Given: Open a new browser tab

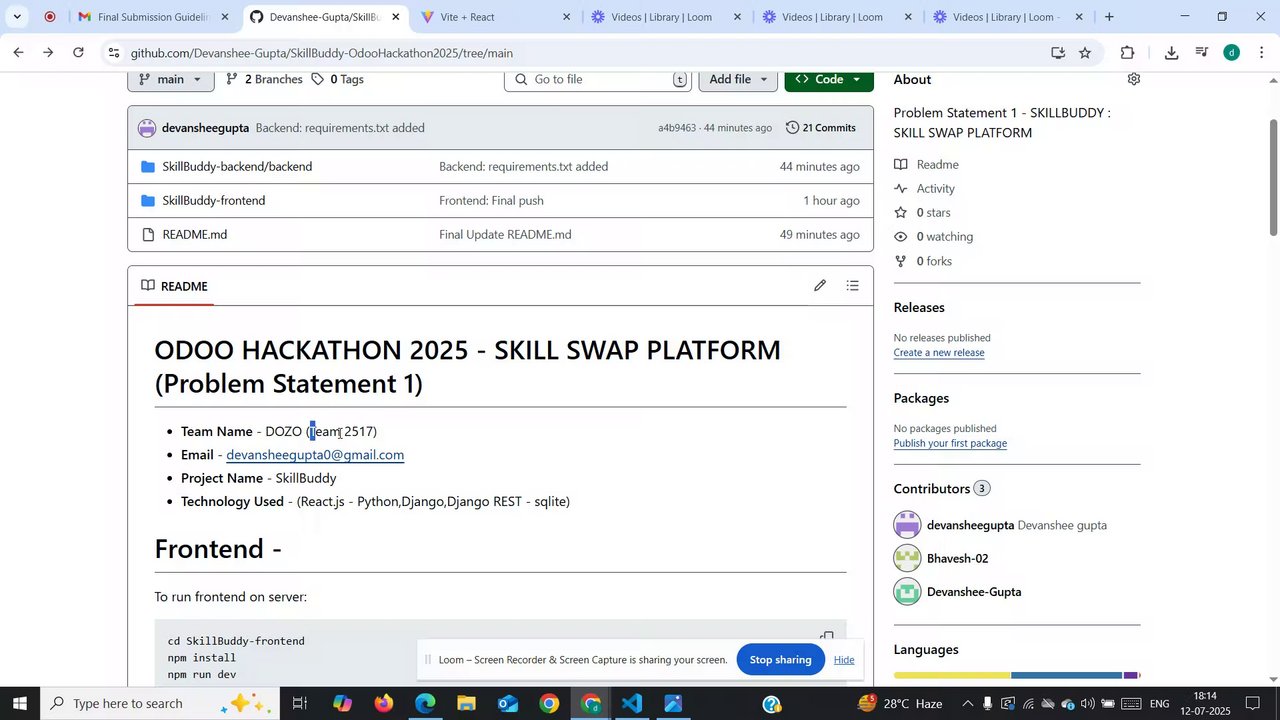Looking at the screenshot, I should tap(1109, 17).
